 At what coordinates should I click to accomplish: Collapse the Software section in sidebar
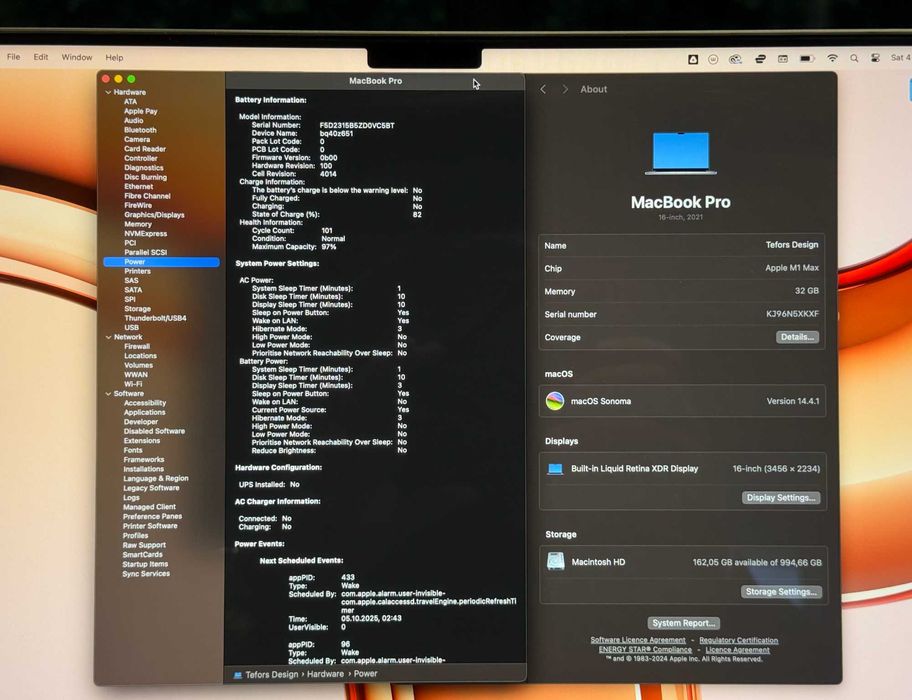tap(108, 394)
